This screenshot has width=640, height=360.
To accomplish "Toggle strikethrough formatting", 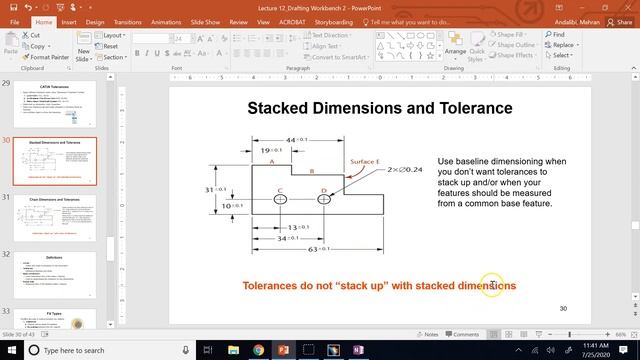I will [x=177, y=53].
